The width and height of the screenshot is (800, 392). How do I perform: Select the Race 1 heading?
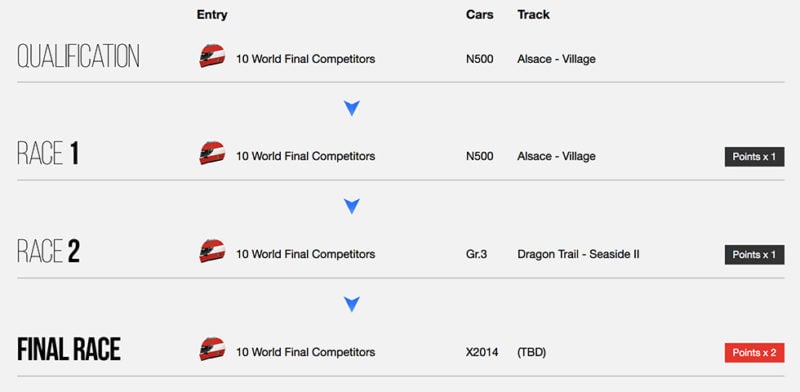48,153
